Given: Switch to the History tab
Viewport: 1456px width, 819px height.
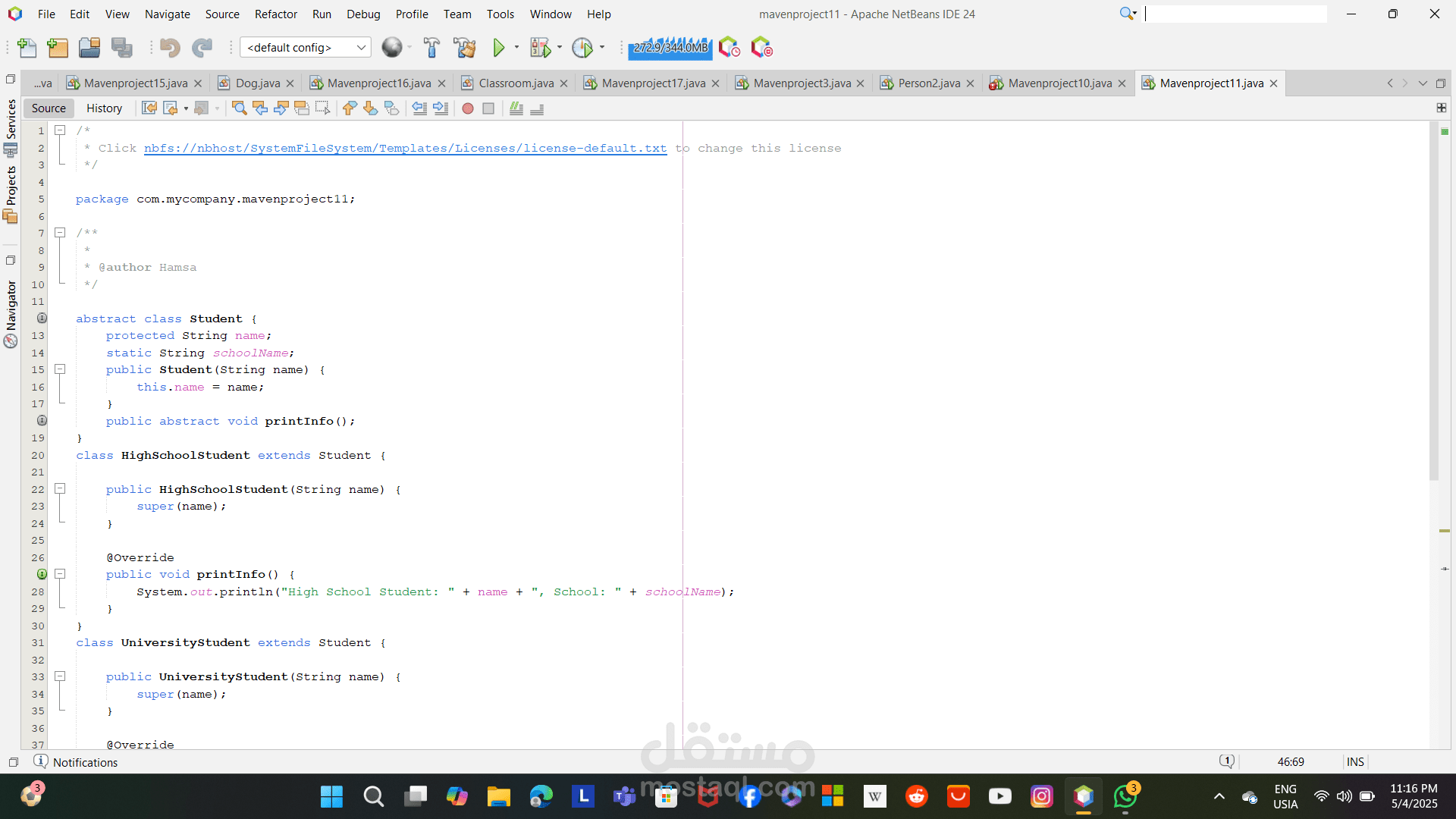Looking at the screenshot, I should [x=104, y=108].
